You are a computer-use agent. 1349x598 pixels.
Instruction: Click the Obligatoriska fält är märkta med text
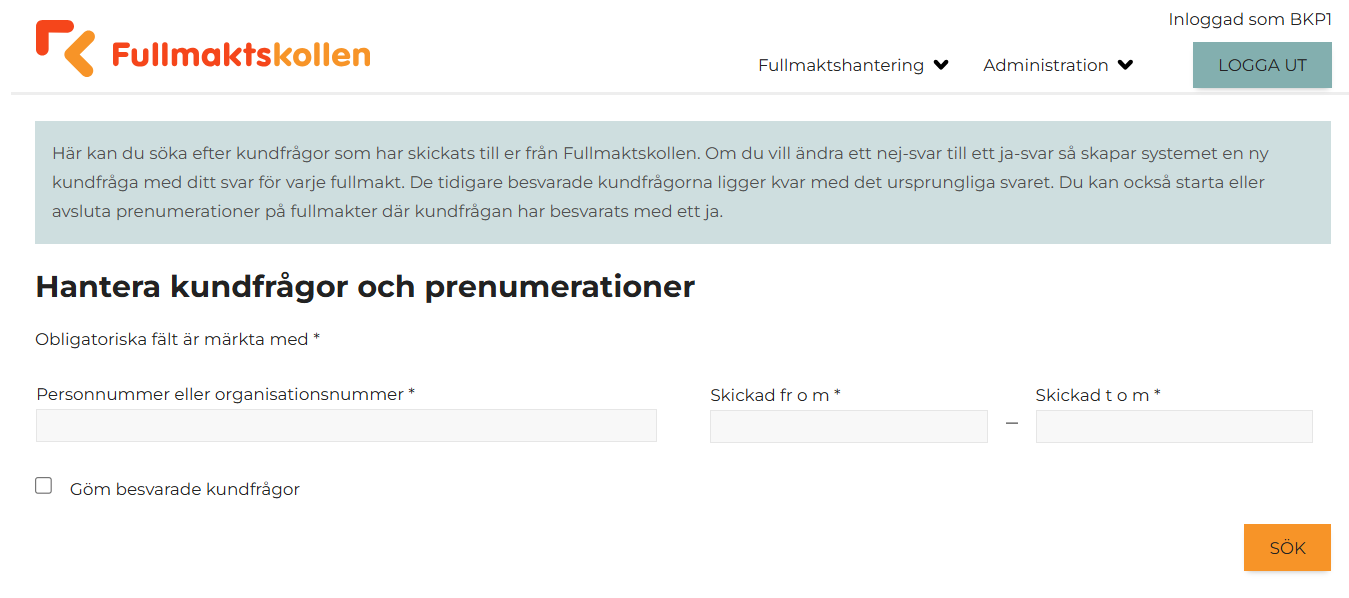pyautogui.click(x=172, y=339)
